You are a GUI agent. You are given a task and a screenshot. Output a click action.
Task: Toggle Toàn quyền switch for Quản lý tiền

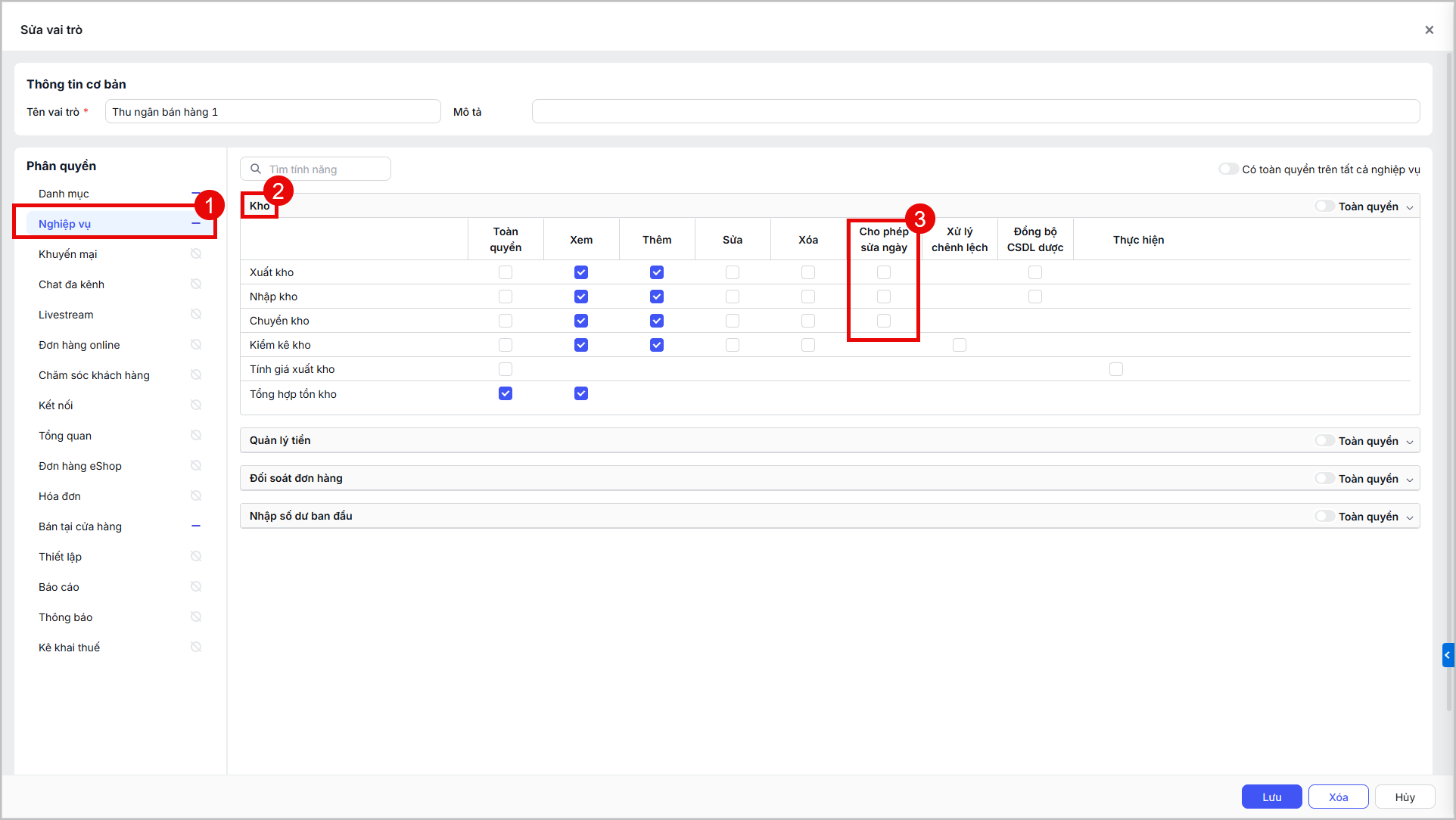tap(1324, 440)
